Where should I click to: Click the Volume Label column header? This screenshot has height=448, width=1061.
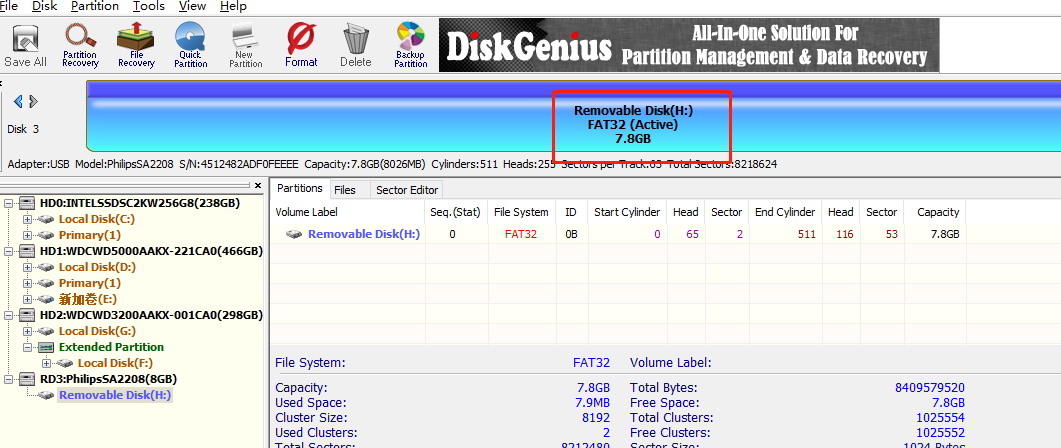pyautogui.click(x=347, y=212)
